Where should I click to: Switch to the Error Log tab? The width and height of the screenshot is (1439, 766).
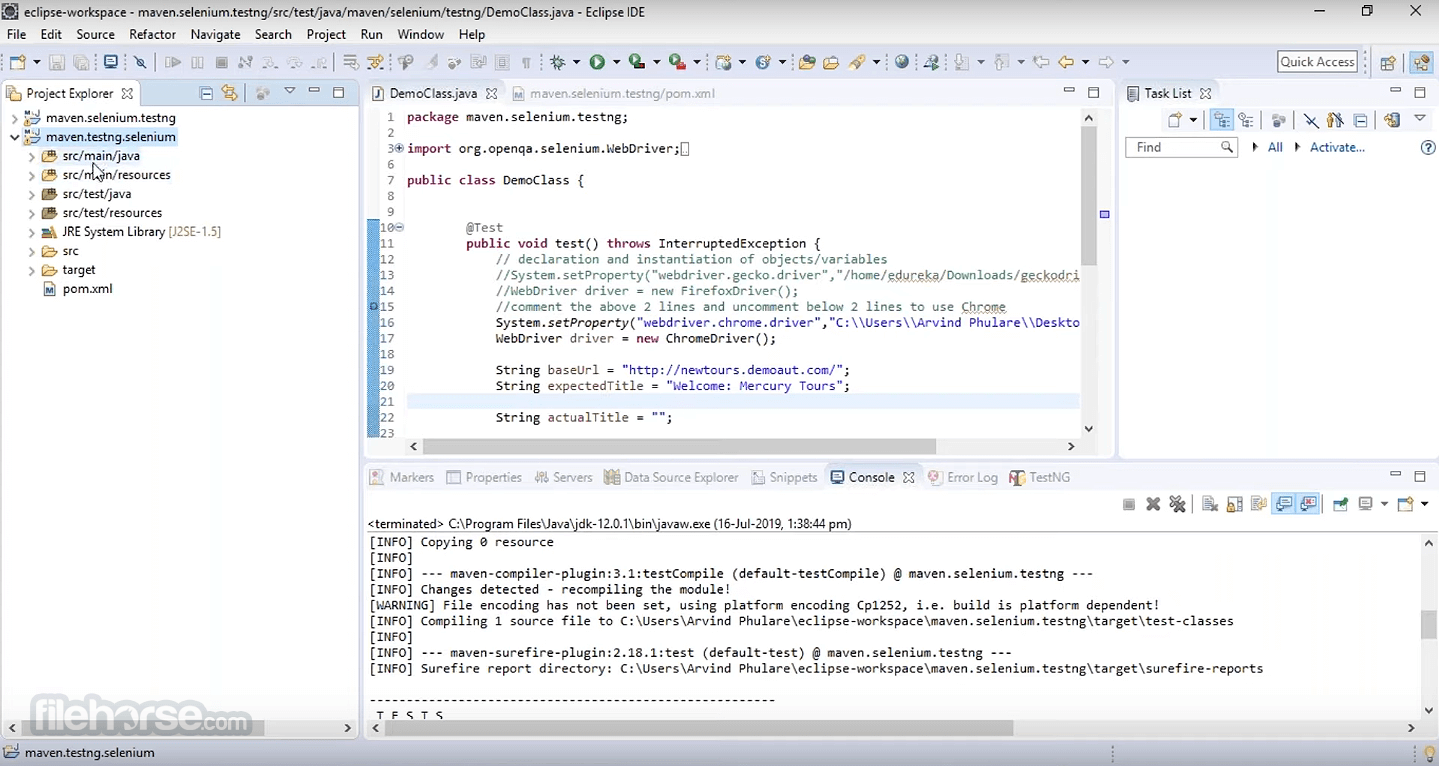click(x=963, y=477)
